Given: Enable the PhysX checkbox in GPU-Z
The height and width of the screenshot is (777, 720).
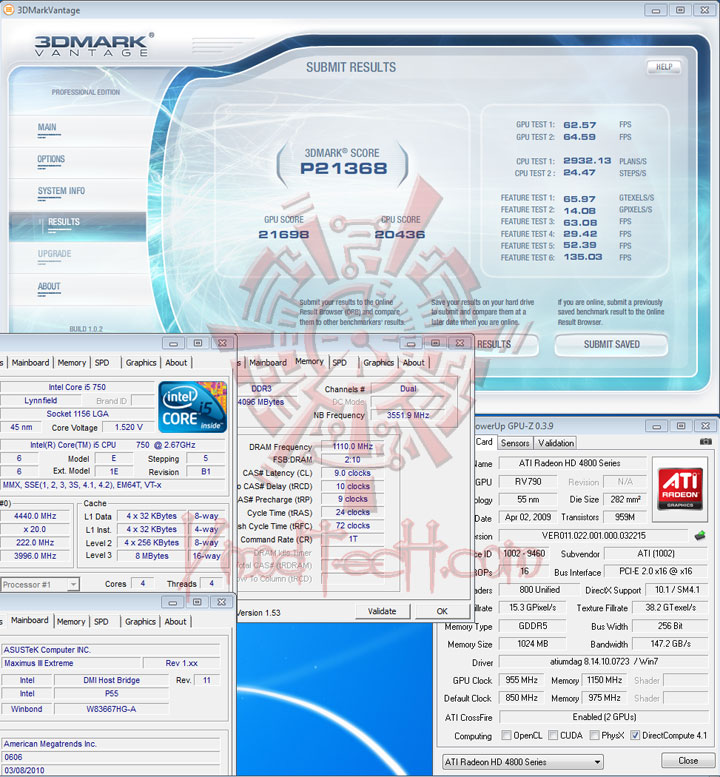Looking at the screenshot, I should [x=594, y=735].
